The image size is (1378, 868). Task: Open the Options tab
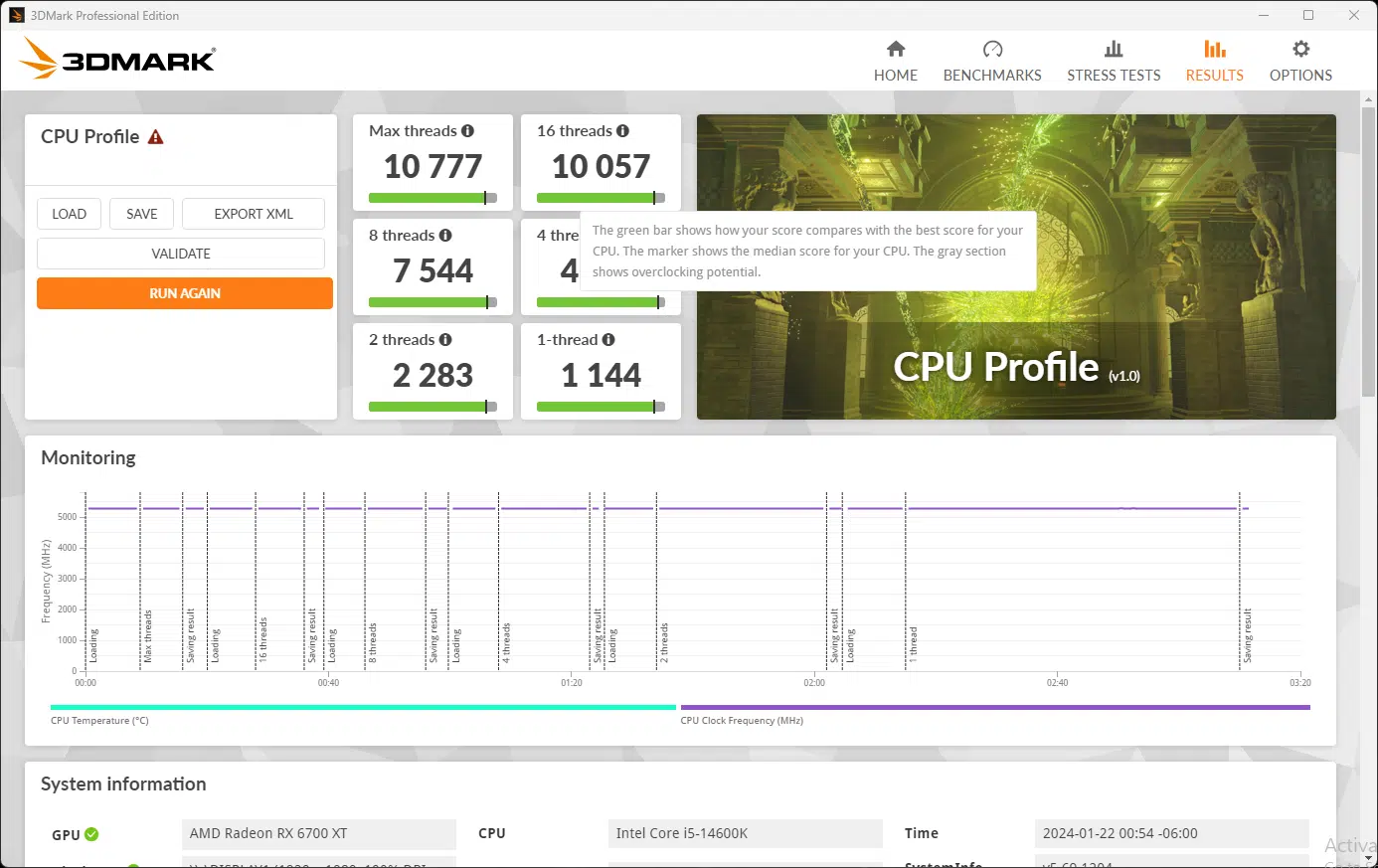1300,62
